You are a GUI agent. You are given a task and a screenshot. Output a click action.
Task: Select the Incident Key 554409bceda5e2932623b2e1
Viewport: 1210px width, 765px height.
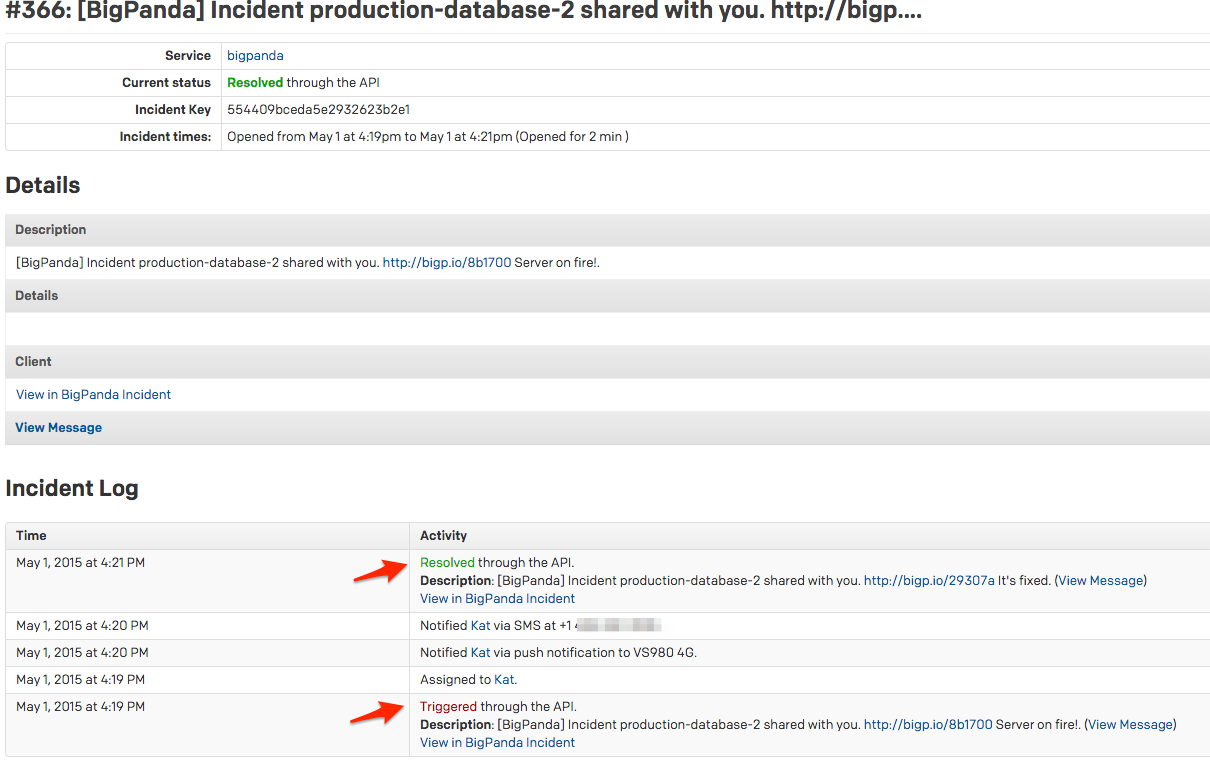coord(317,109)
